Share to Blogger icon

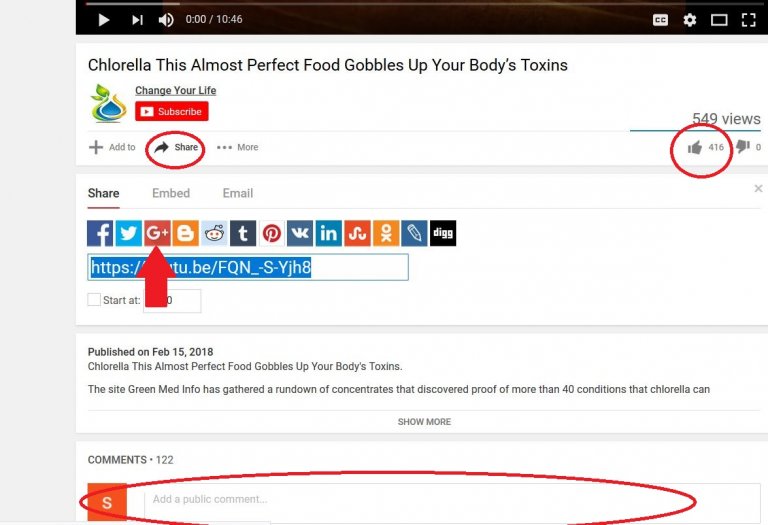(x=186, y=233)
